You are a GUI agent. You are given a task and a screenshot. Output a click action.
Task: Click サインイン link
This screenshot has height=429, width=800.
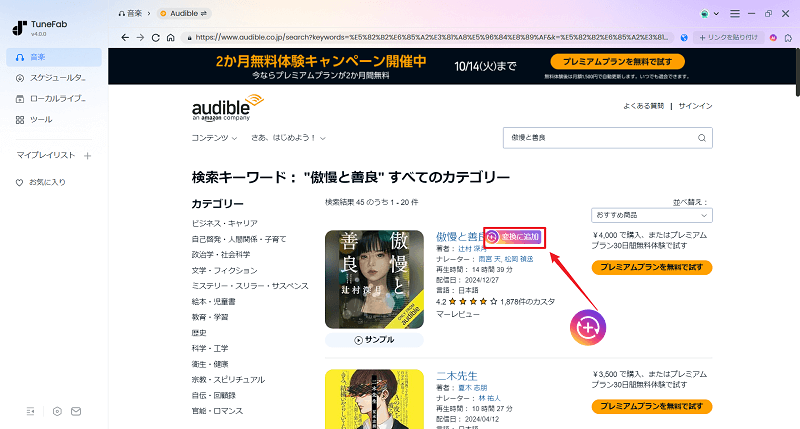pyautogui.click(x=695, y=106)
